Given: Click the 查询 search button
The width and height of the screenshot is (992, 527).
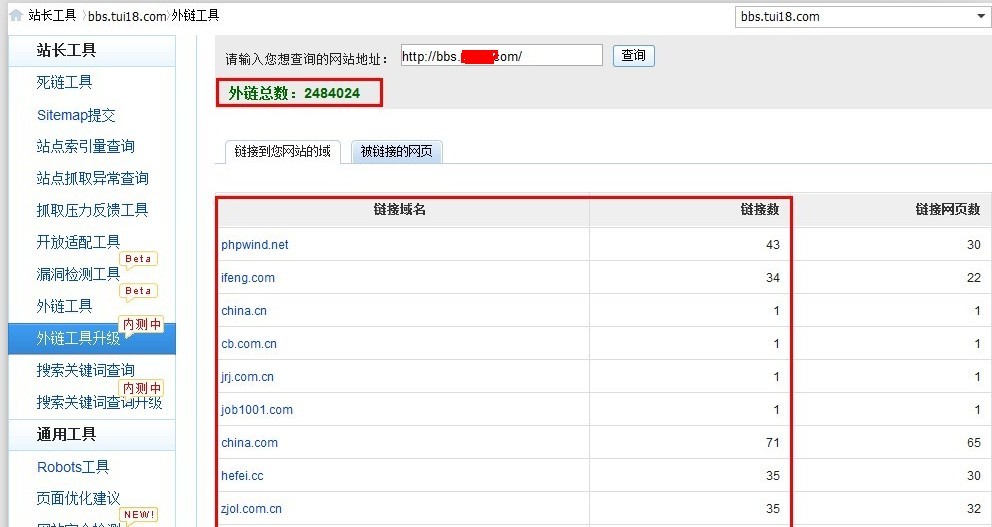Looking at the screenshot, I should [x=633, y=56].
